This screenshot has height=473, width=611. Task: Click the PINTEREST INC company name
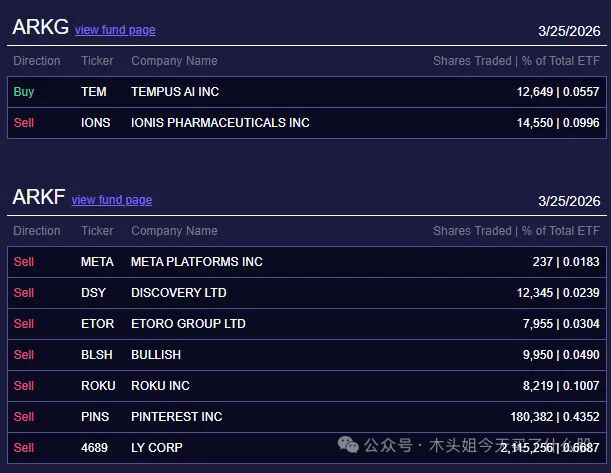[177, 417]
